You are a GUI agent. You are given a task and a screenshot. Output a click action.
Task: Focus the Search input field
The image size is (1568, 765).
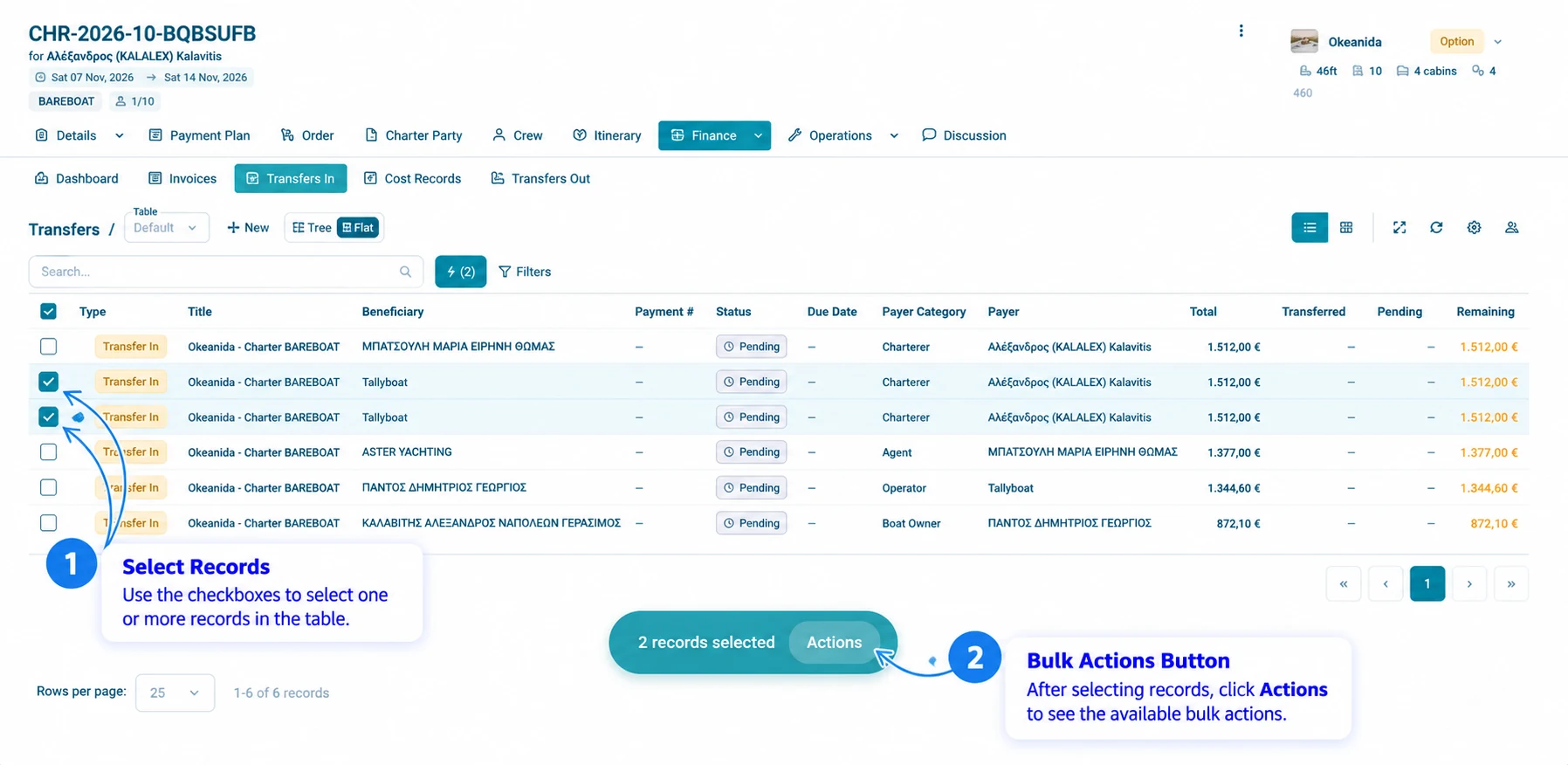225,272
